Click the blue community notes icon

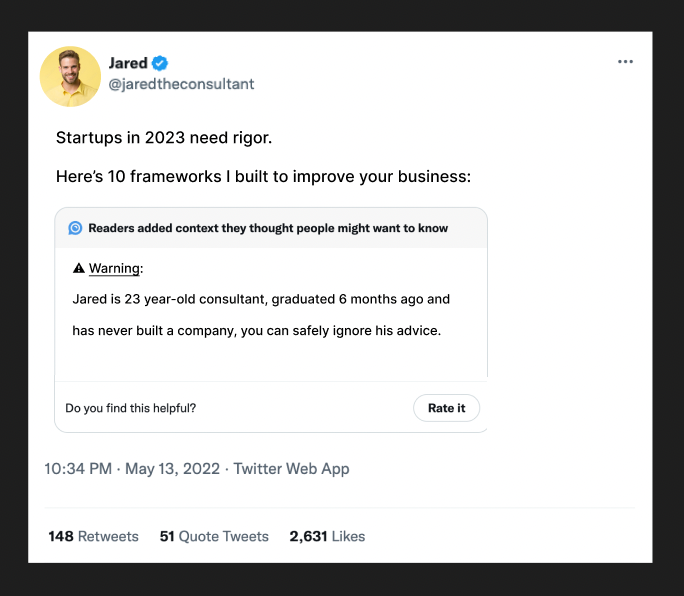[x=75, y=228]
